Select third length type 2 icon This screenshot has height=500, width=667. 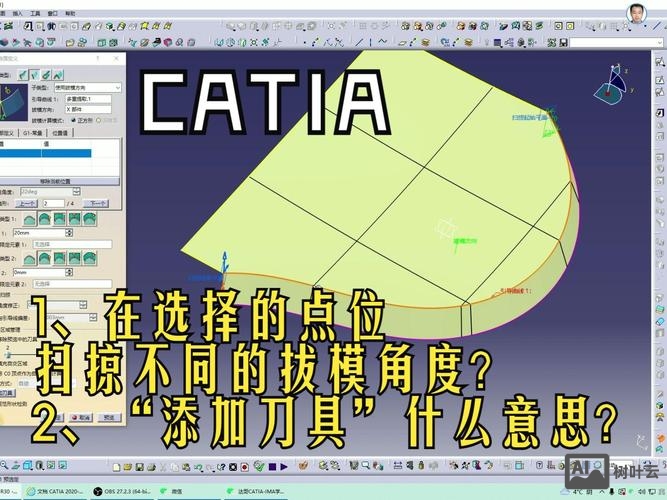[x=60, y=258]
